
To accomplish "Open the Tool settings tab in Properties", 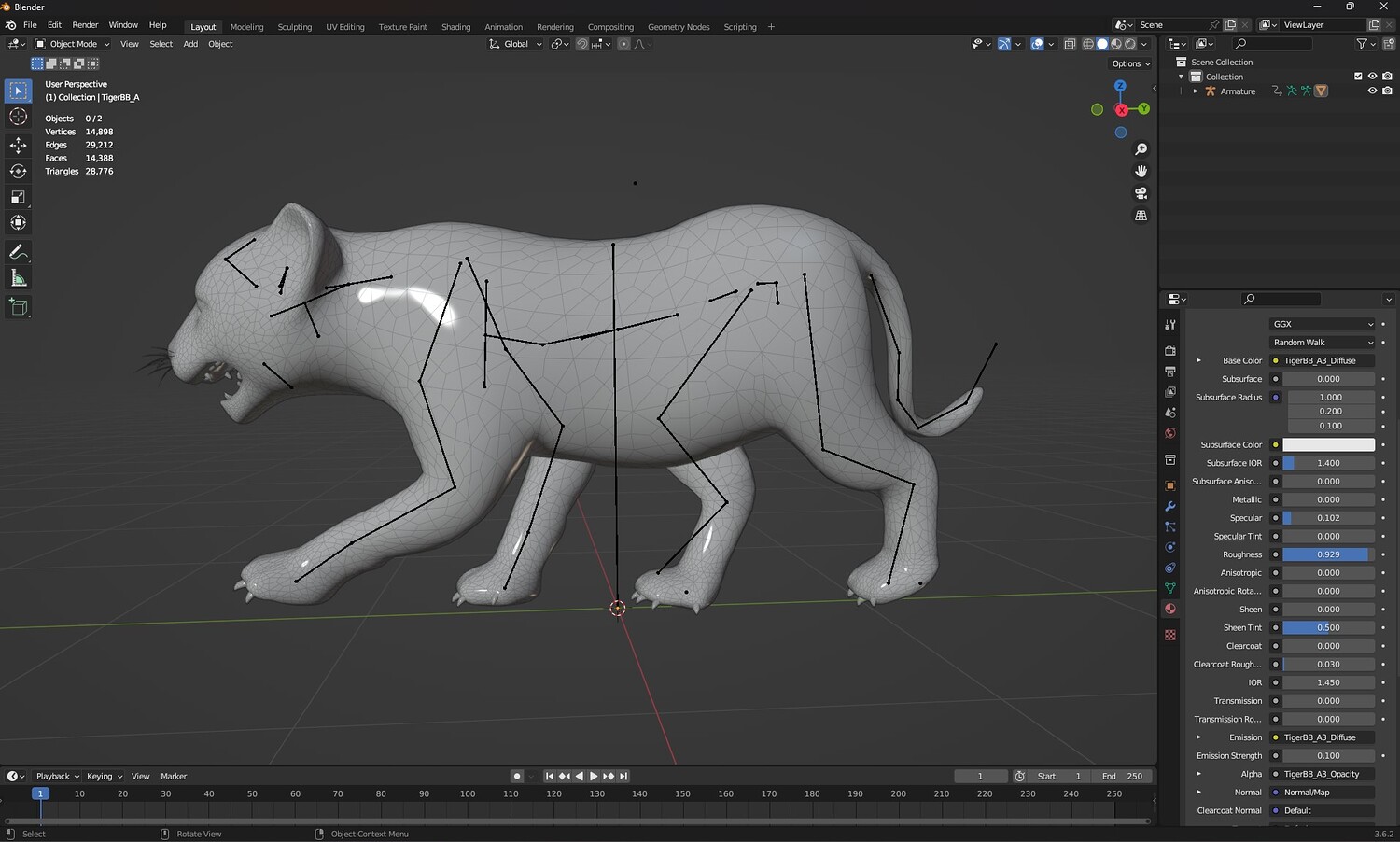I will pos(1170,325).
